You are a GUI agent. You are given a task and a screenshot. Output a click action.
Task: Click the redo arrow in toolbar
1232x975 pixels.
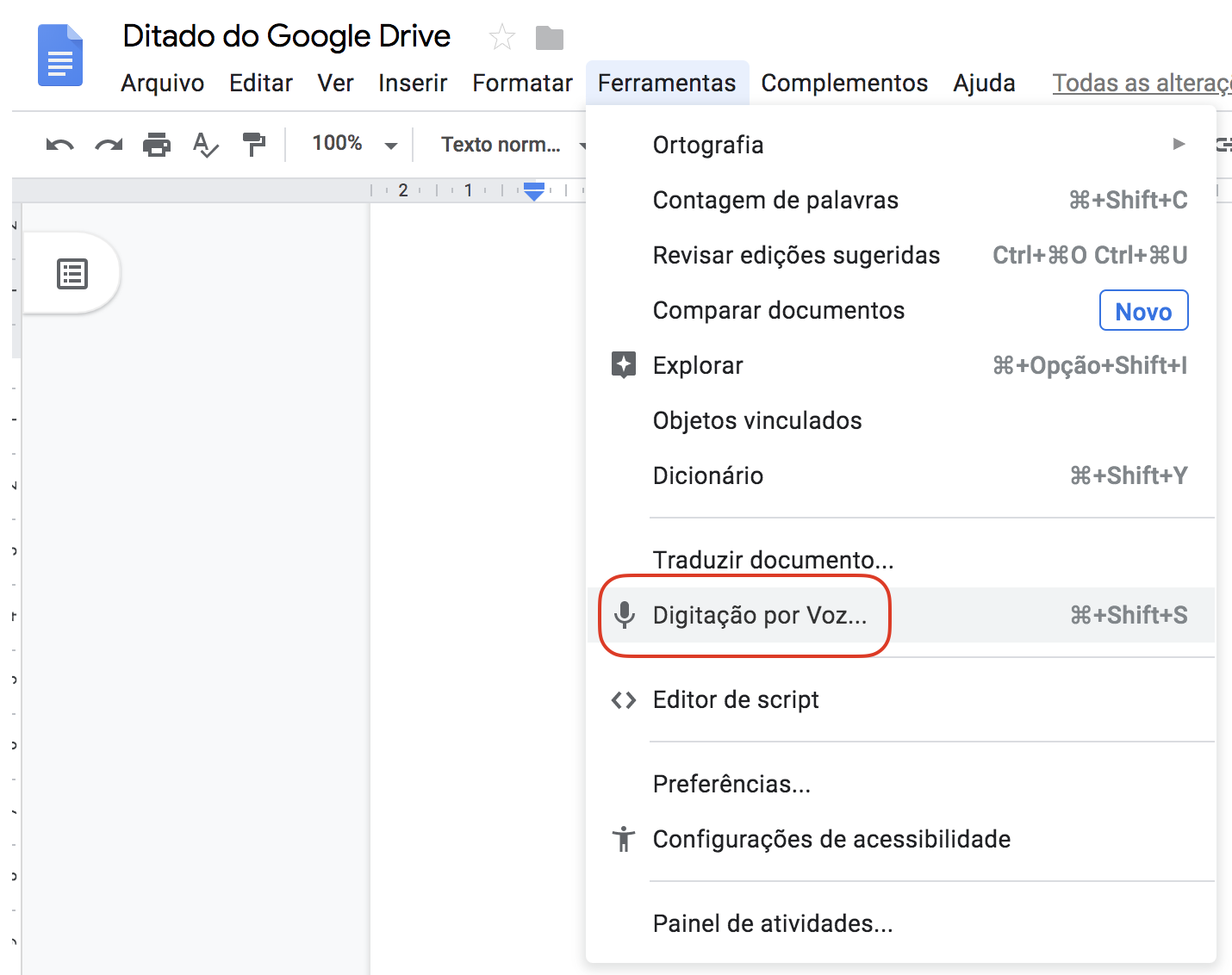tap(109, 145)
